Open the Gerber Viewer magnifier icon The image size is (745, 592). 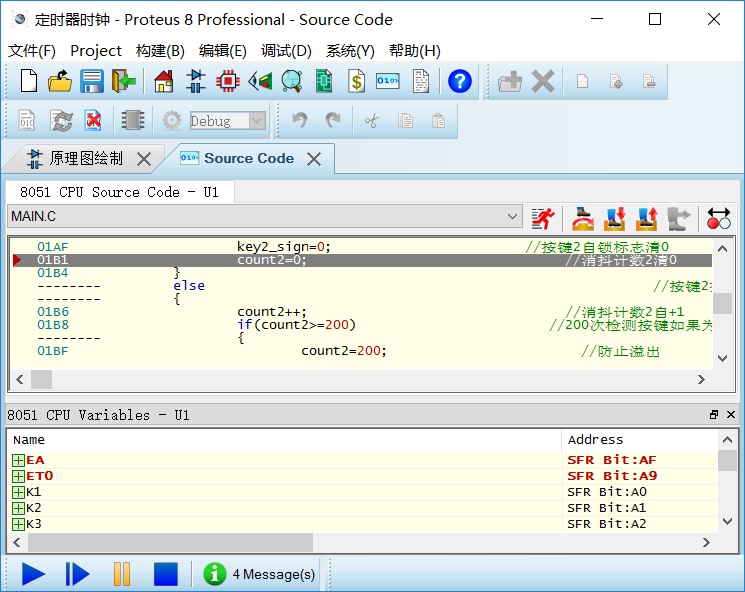[x=292, y=81]
